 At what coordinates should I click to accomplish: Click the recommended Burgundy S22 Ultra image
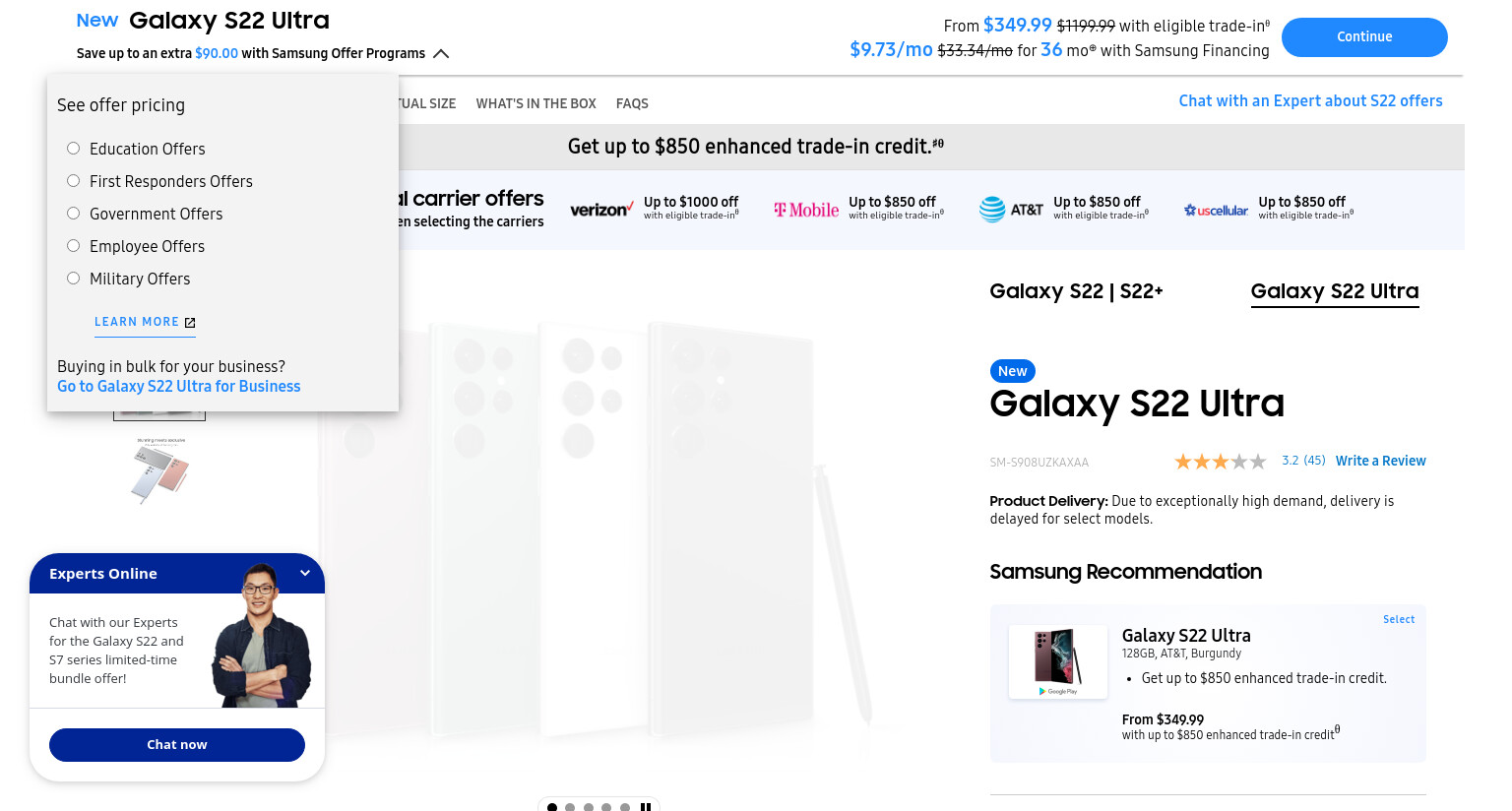tap(1058, 661)
